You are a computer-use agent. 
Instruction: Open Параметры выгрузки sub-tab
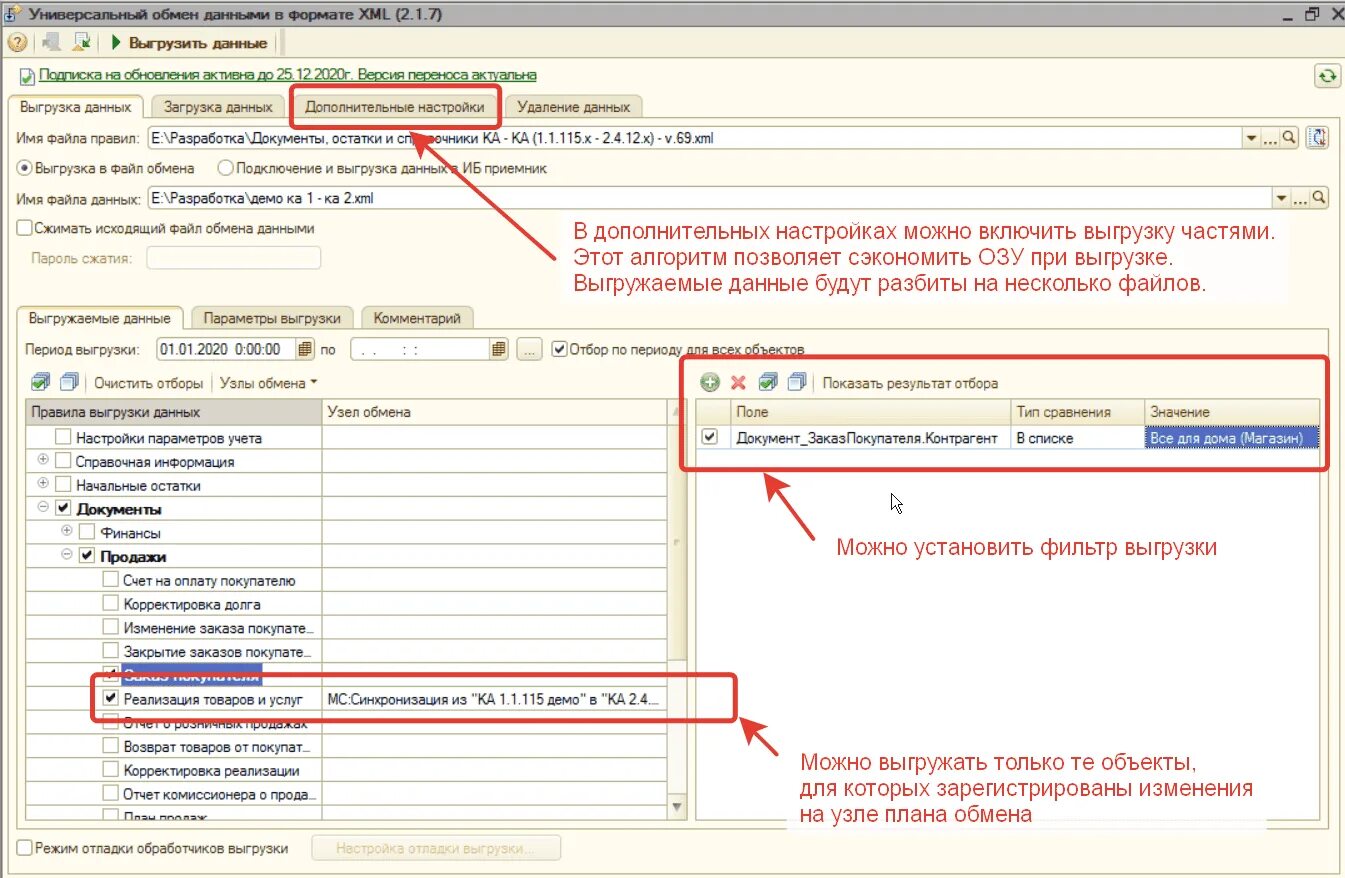pos(271,318)
